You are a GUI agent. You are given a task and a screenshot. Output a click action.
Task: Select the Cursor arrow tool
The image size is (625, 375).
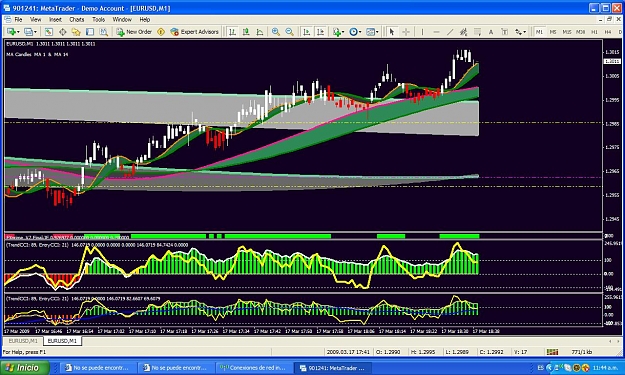pyautogui.click(x=391, y=32)
